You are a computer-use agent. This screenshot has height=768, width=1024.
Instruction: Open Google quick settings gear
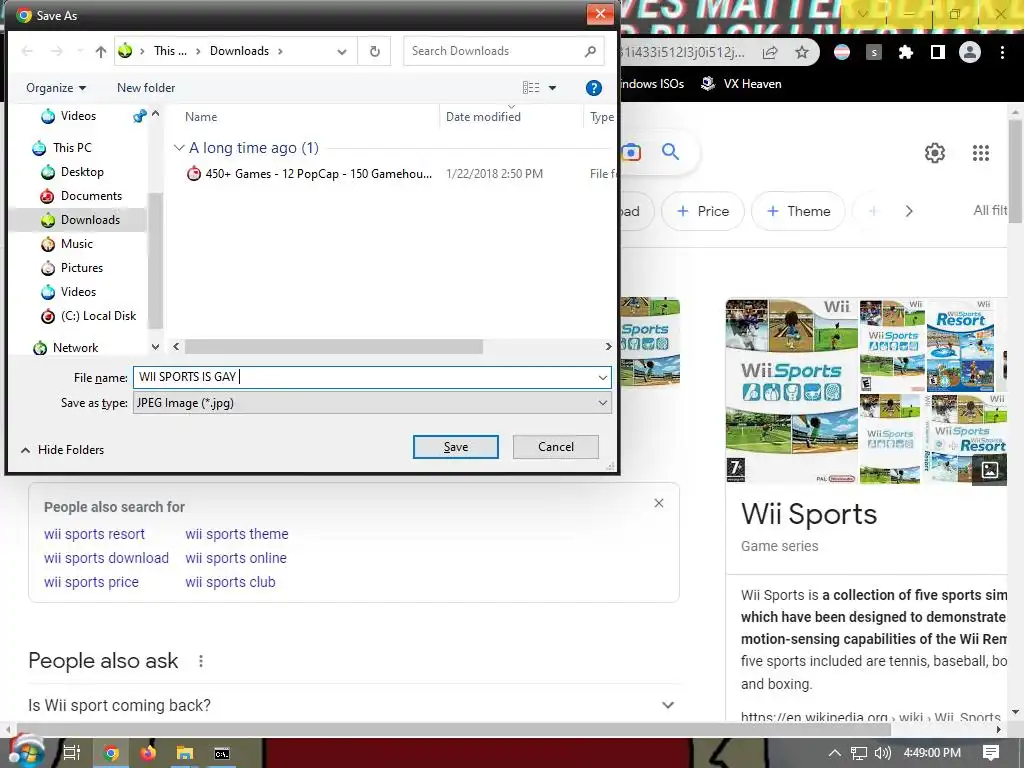(x=935, y=153)
